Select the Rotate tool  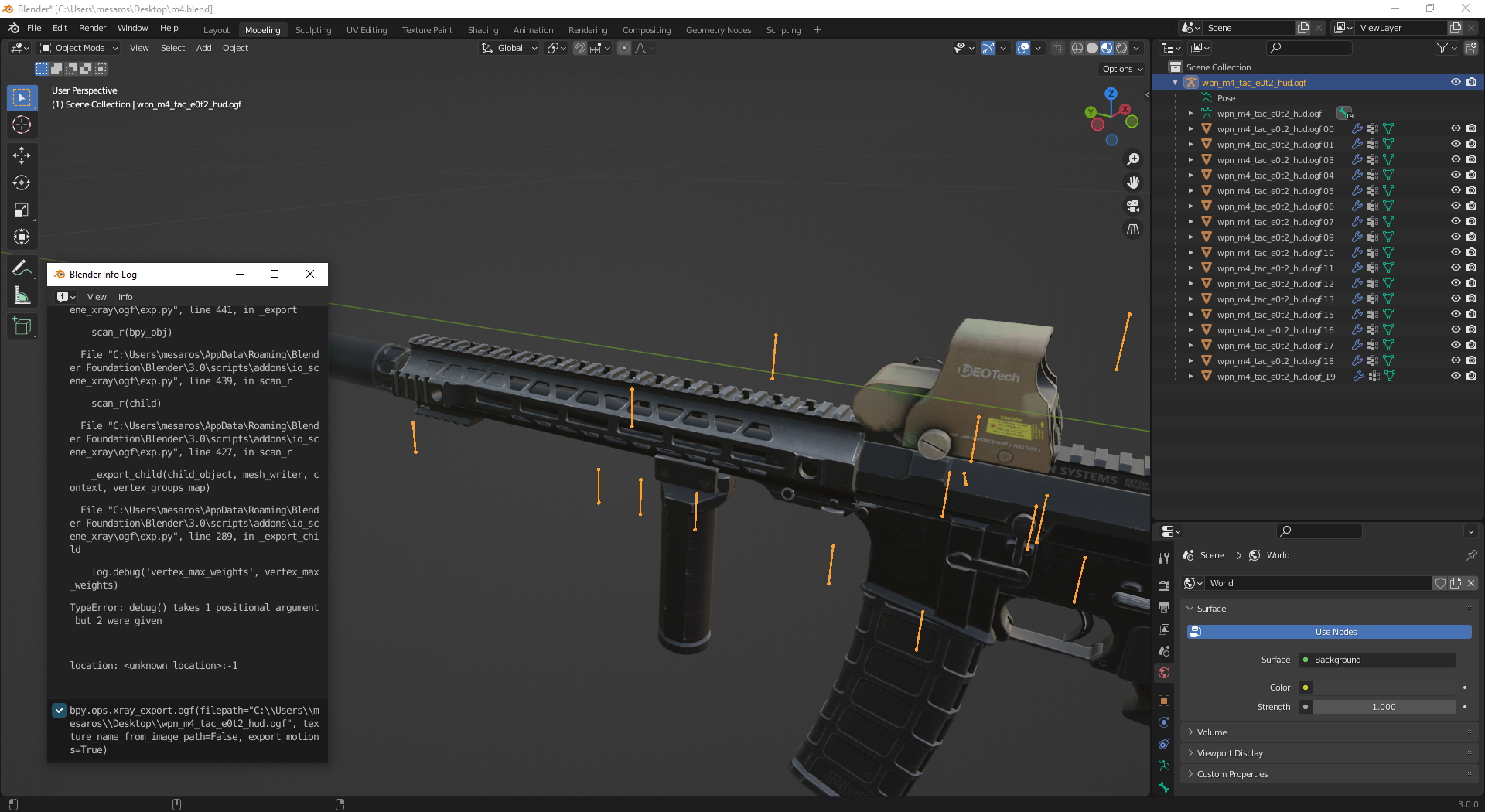point(22,183)
